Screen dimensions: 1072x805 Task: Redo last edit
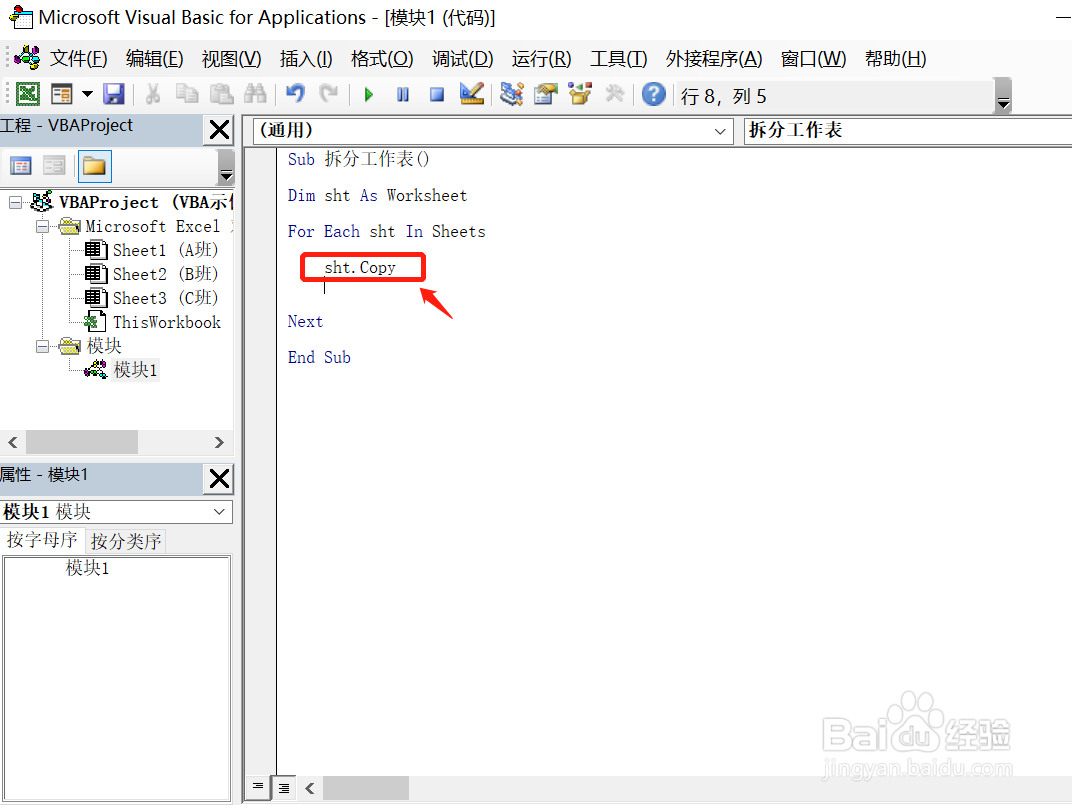329,94
